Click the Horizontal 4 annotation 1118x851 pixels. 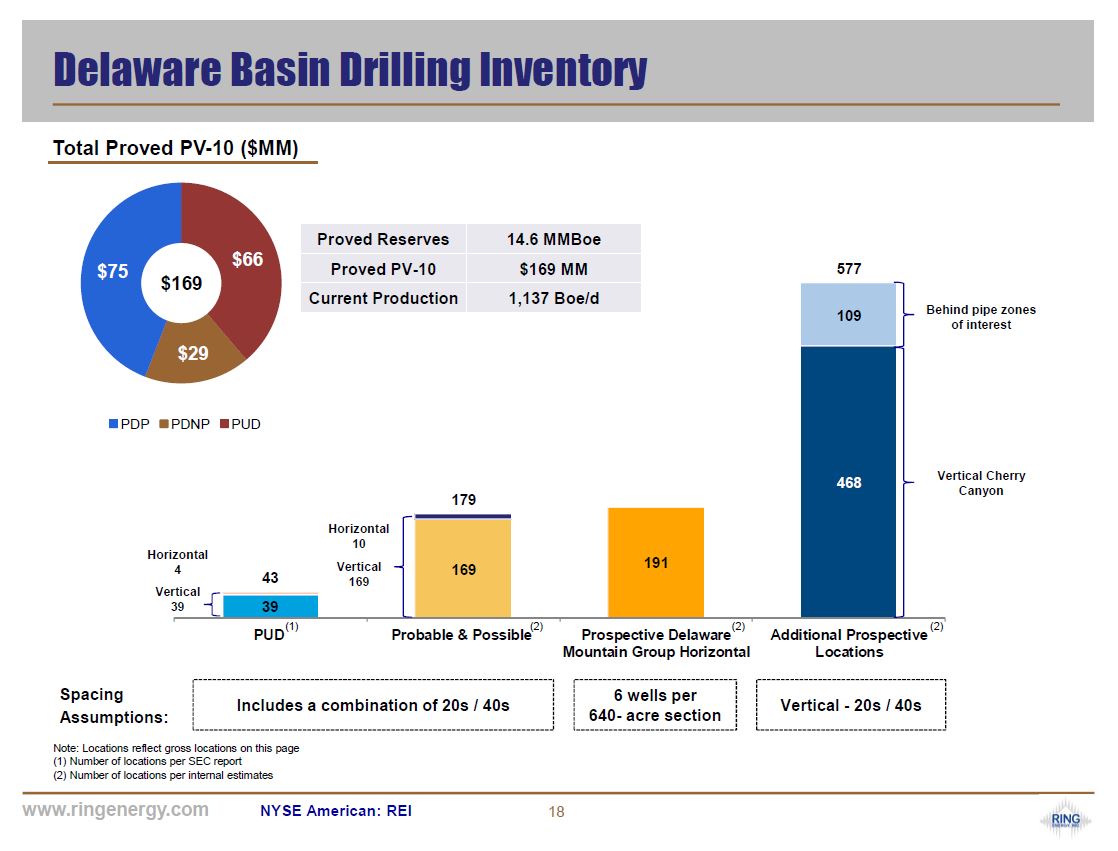(178, 562)
